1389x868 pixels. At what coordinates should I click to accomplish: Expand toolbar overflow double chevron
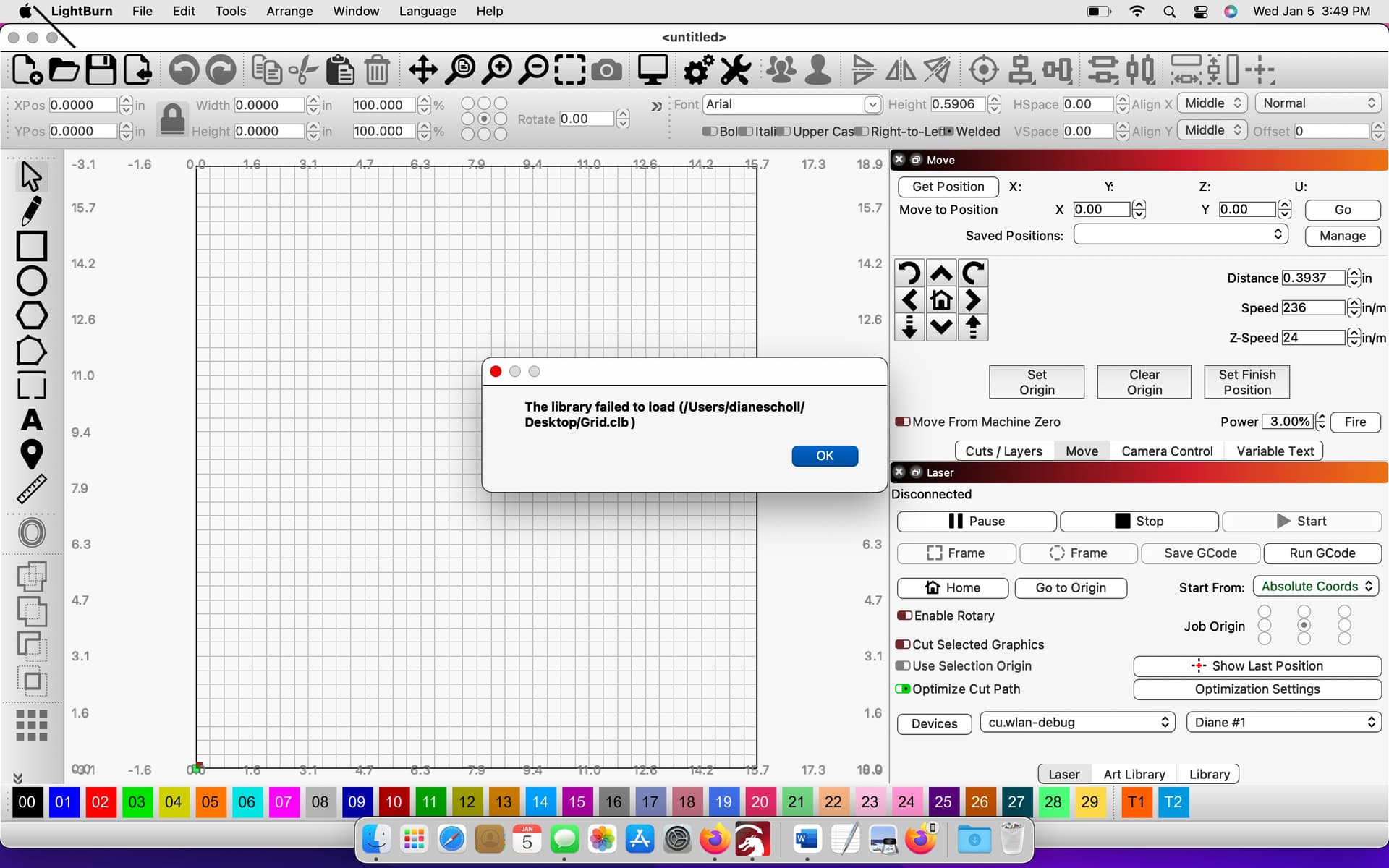pos(655,106)
